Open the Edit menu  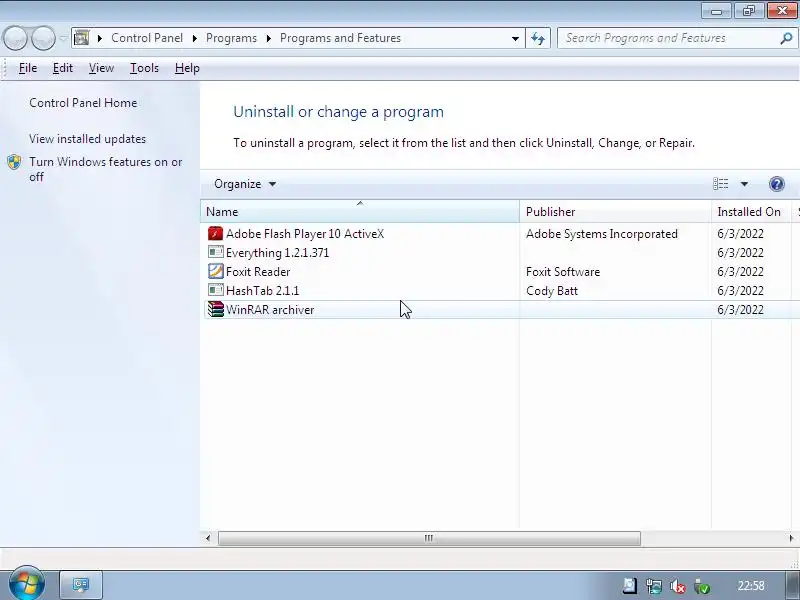[x=63, y=68]
